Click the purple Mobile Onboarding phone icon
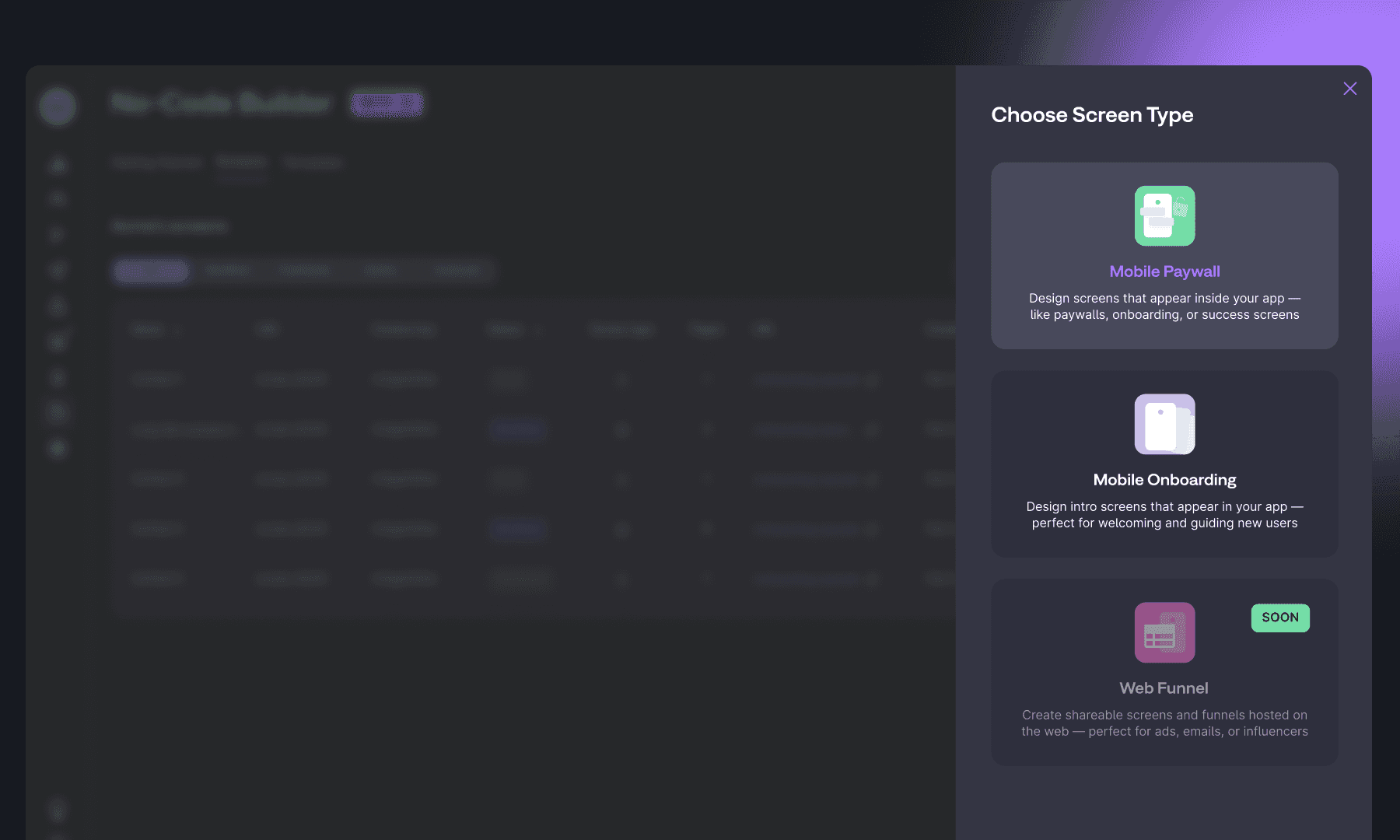This screenshot has height=840, width=1400. 1164,424
